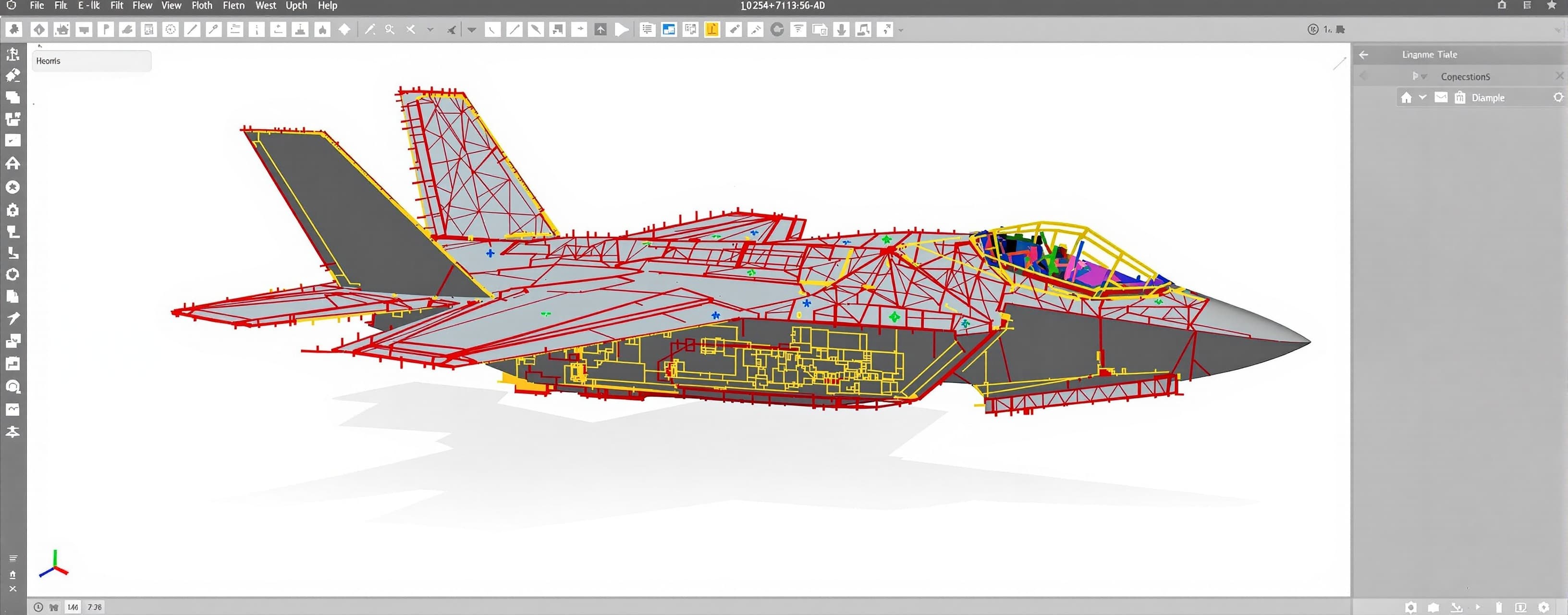Click the star circle icon in left sidebar

pos(13,187)
